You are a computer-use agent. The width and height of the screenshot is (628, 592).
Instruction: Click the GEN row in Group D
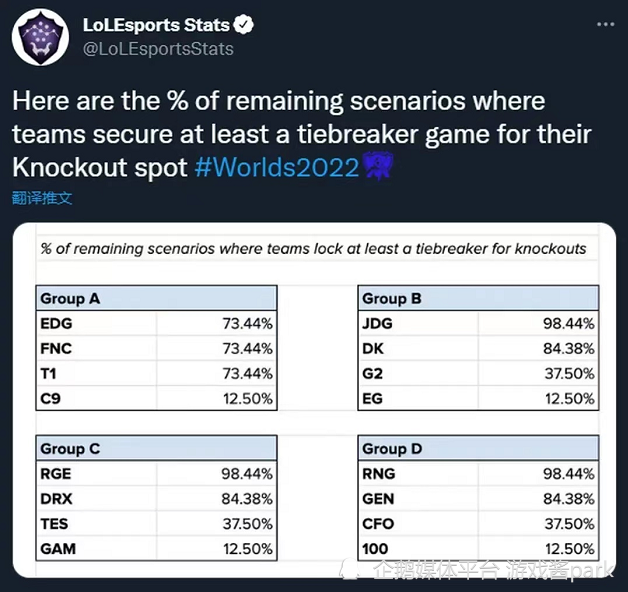pos(478,499)
